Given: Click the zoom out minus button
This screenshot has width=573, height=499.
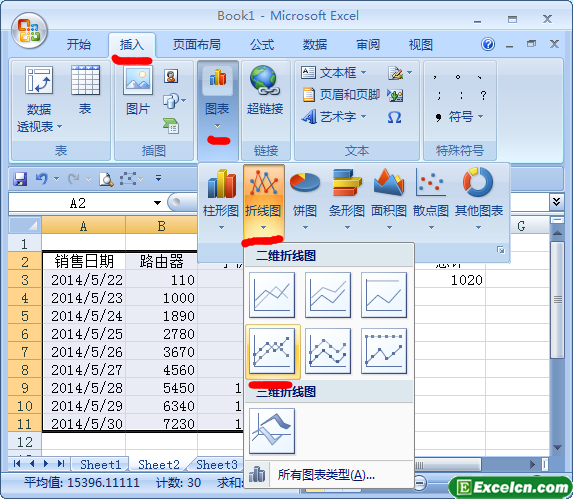Looking at the screenshot, I should click(420, 483).
